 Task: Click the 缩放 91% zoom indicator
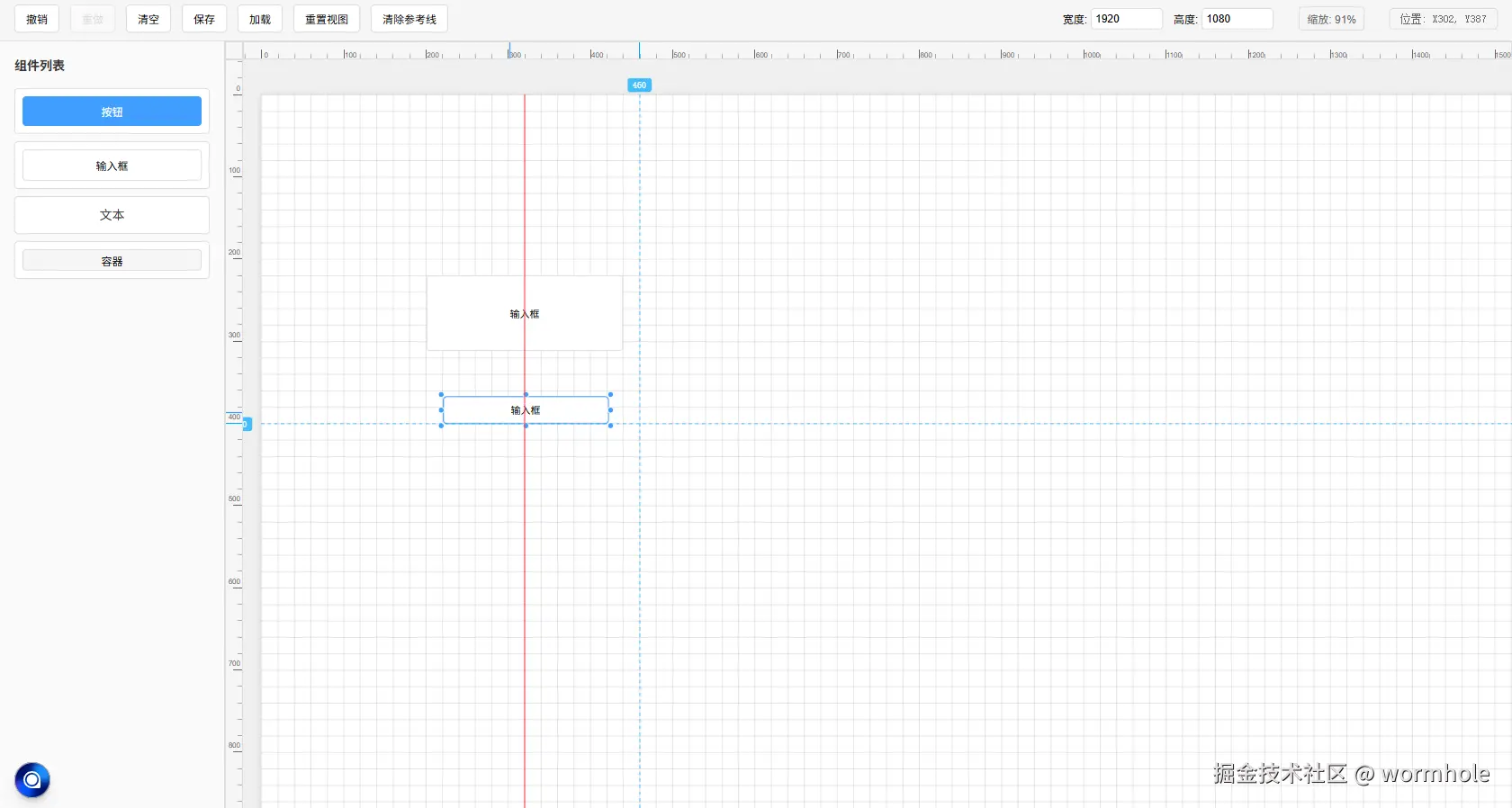pos(1331,19)
